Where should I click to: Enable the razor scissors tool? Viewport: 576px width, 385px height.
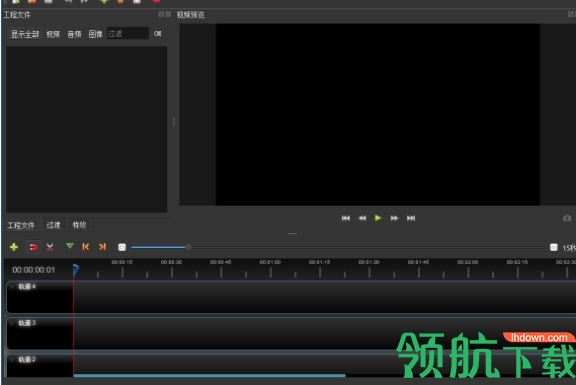(x=50, y=247)
